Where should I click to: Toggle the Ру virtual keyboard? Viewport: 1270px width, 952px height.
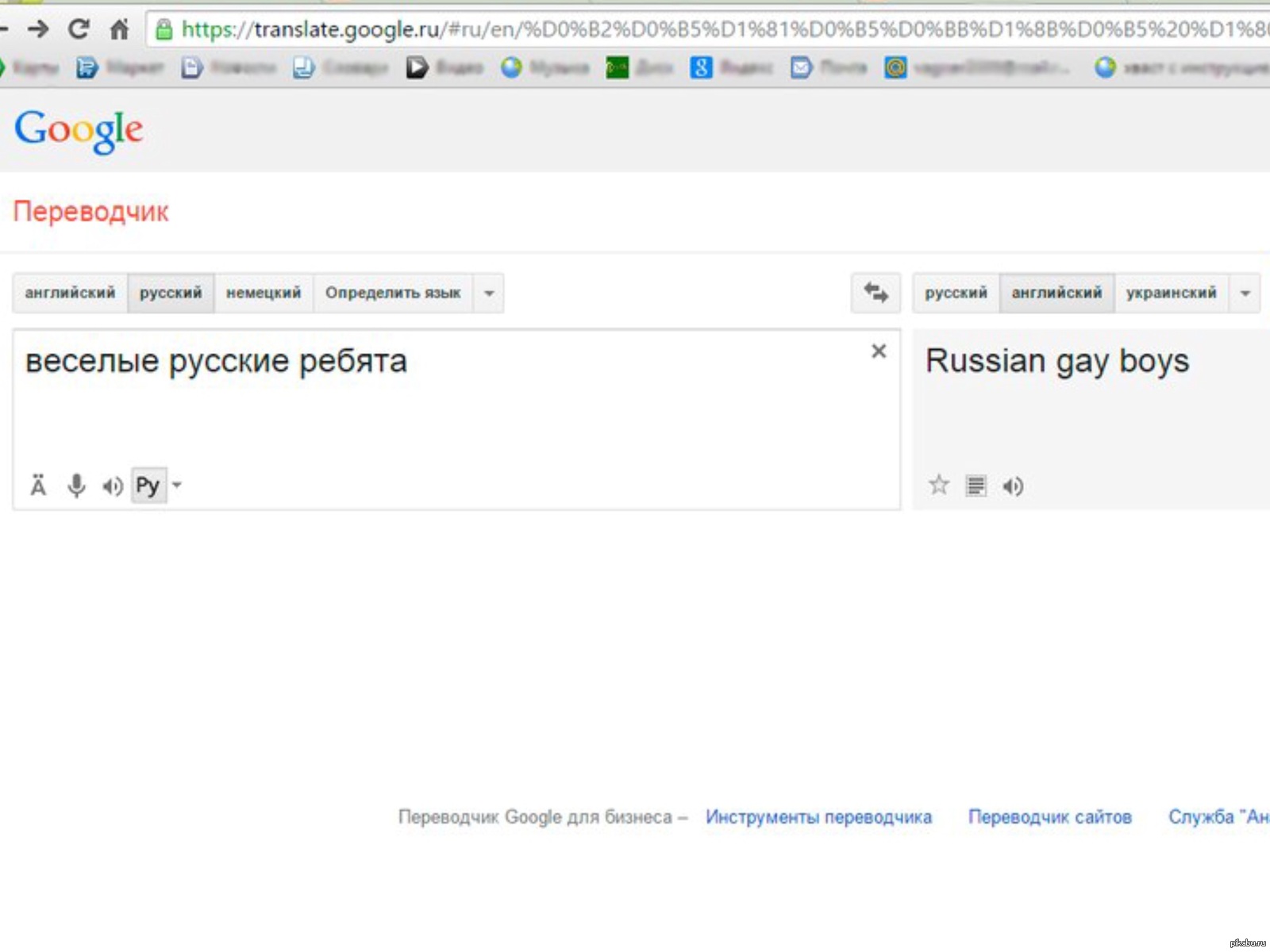(148, 485)
